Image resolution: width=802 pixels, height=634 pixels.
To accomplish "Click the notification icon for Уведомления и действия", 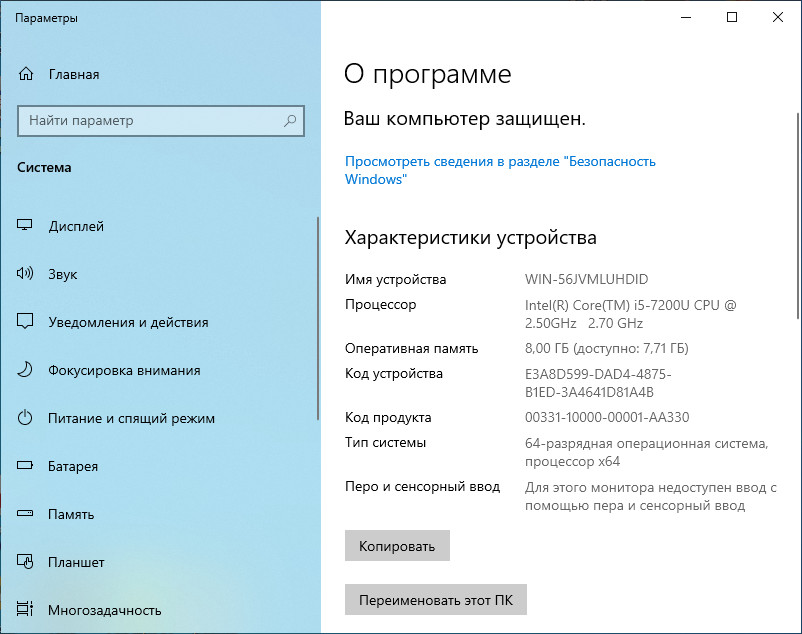I will click(x=26, y=322).
